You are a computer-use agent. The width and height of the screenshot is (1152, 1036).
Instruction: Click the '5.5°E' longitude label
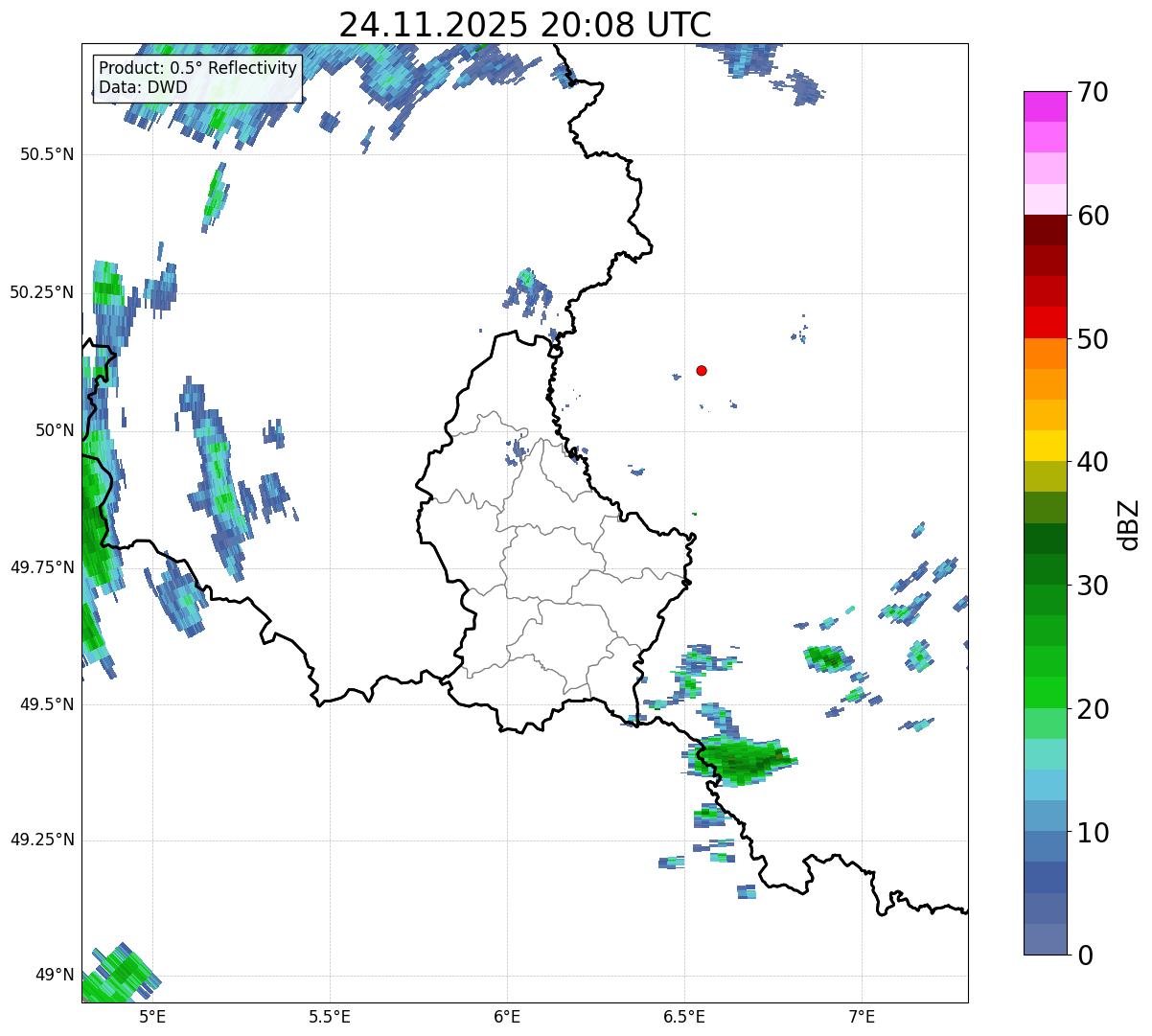point(330,1017)
